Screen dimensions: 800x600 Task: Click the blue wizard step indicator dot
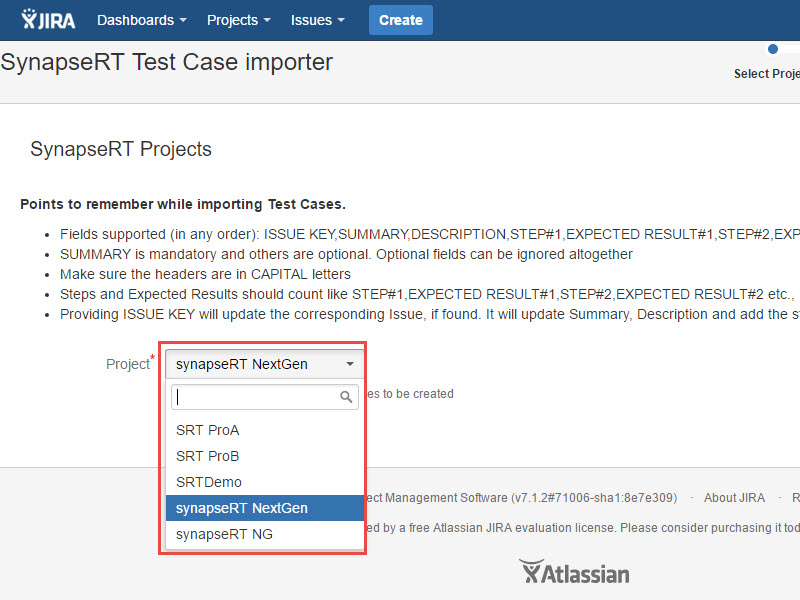[x=772, y=49]
